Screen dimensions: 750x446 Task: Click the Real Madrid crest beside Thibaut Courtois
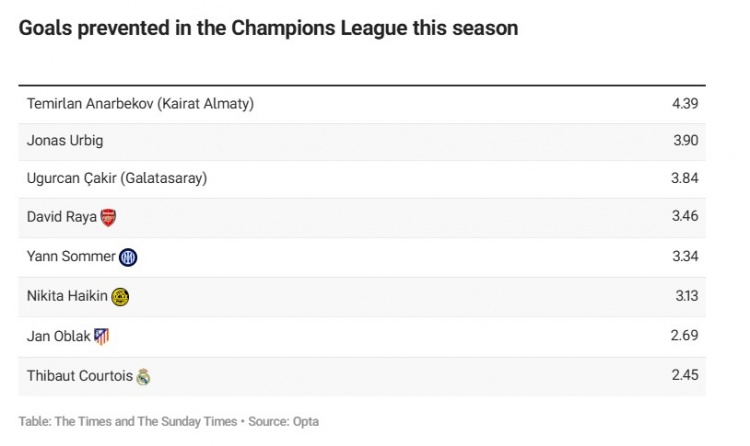tap(143, 377)
